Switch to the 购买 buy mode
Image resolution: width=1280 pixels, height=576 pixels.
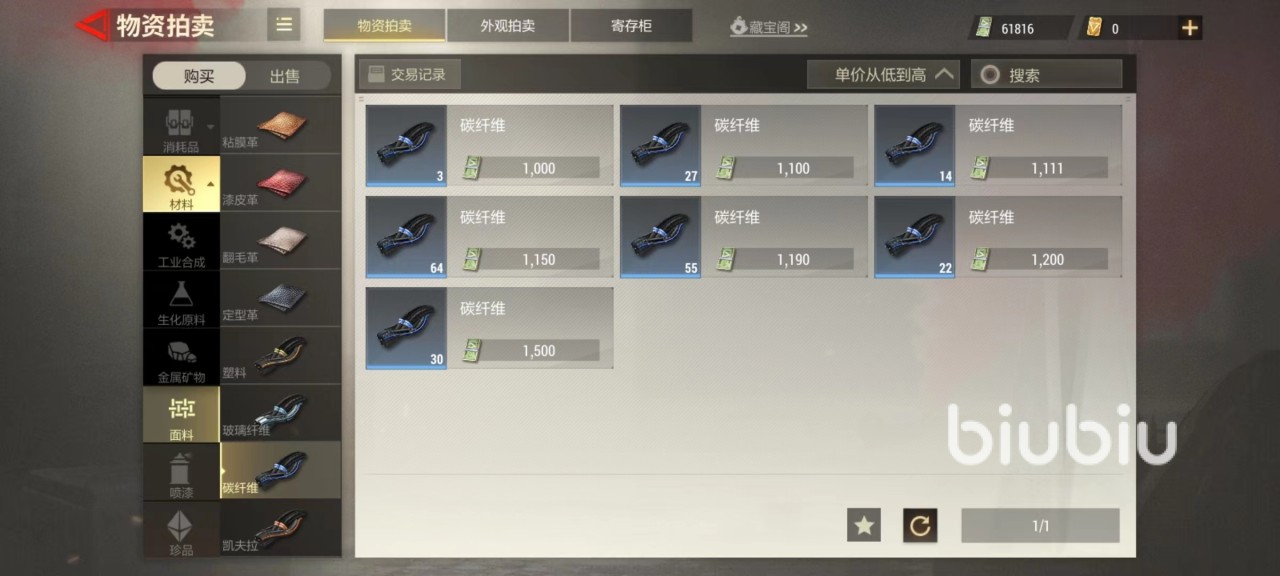point(199,76)
